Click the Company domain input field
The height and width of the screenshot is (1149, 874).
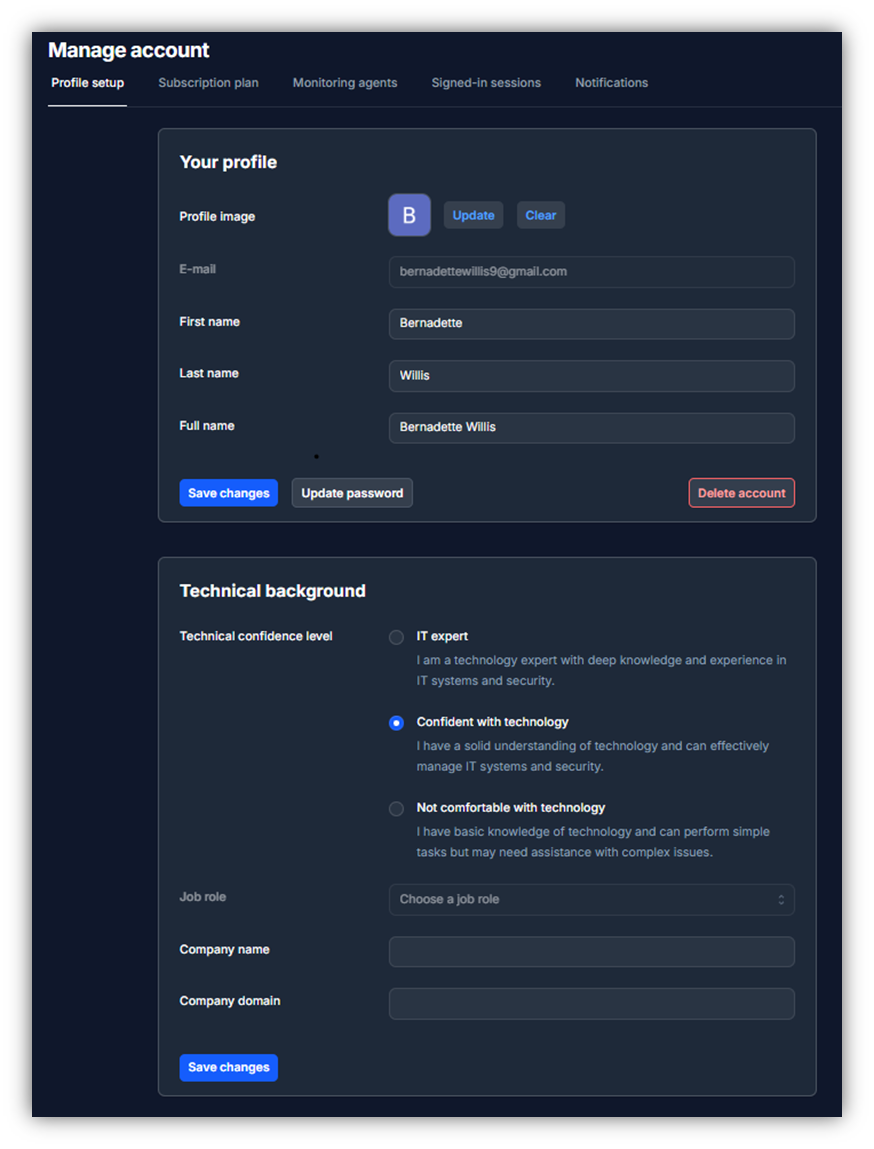coord(591,1004)
